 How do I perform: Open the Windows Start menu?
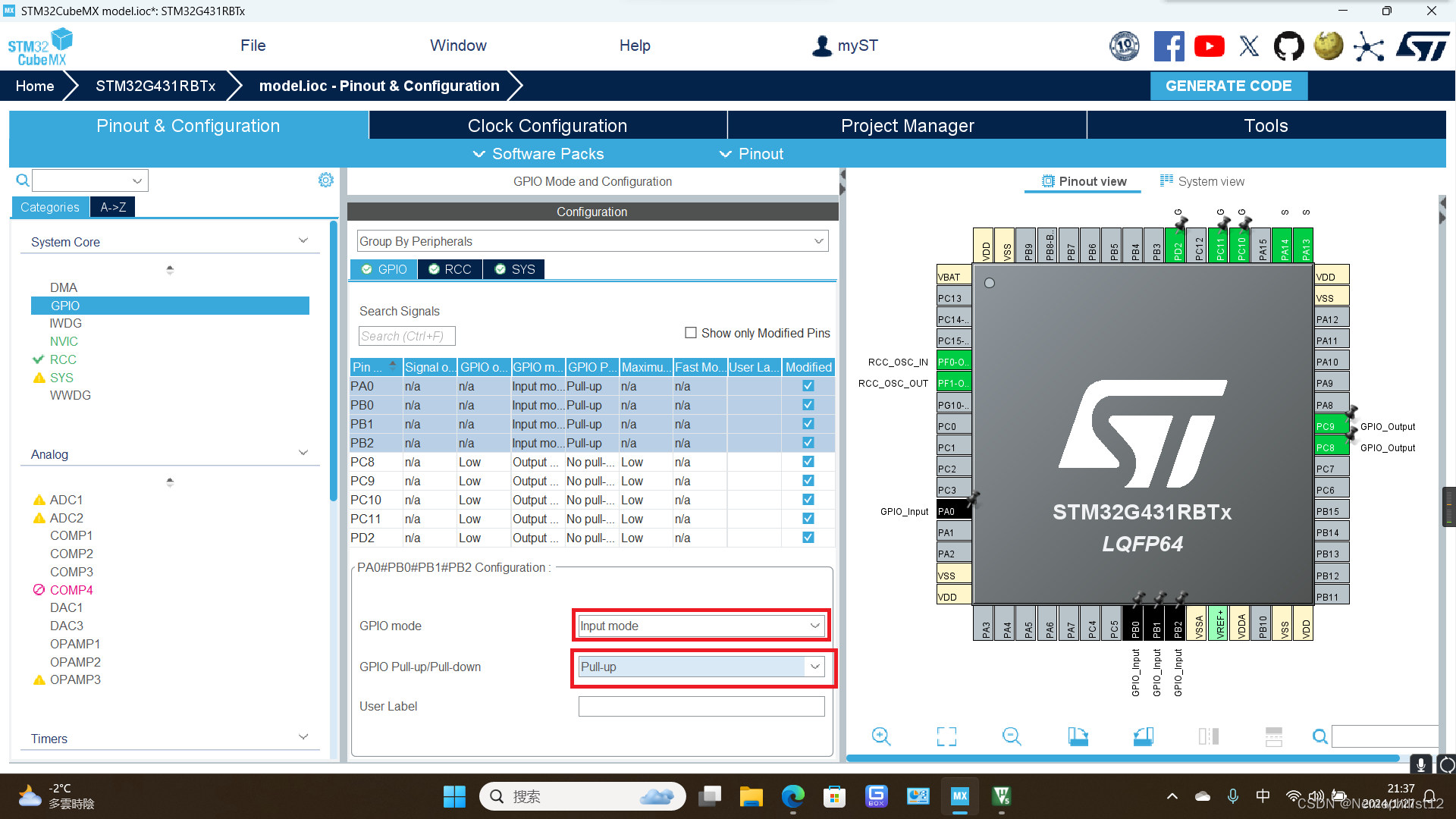click(x=454, y=796)
